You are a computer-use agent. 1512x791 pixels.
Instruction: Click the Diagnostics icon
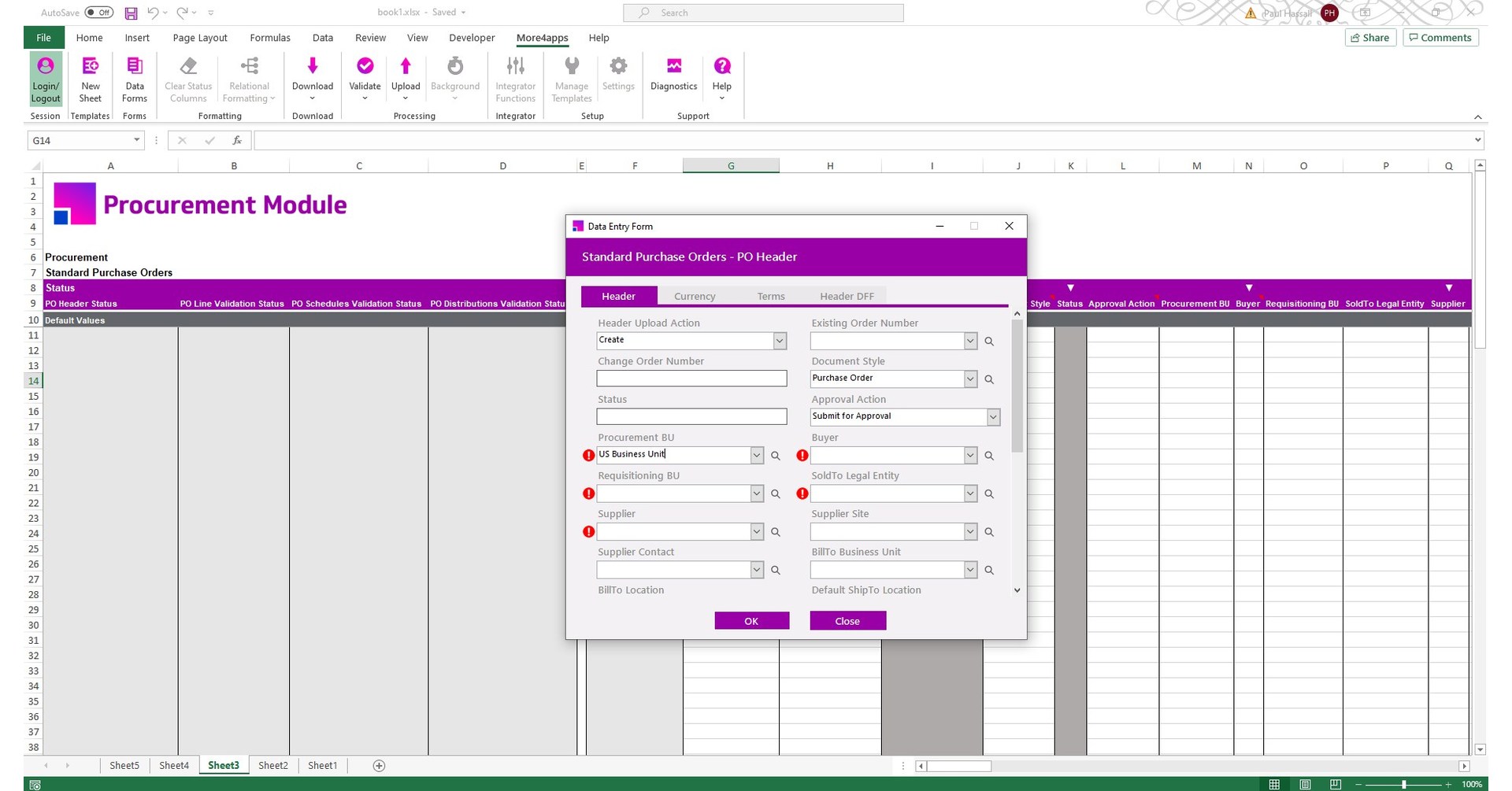click(x=673, y=76)
